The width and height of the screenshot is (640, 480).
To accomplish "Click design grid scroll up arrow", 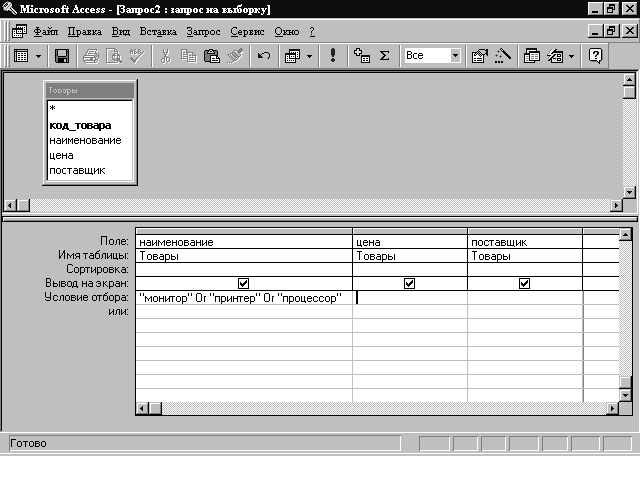I will coord(625,235).
